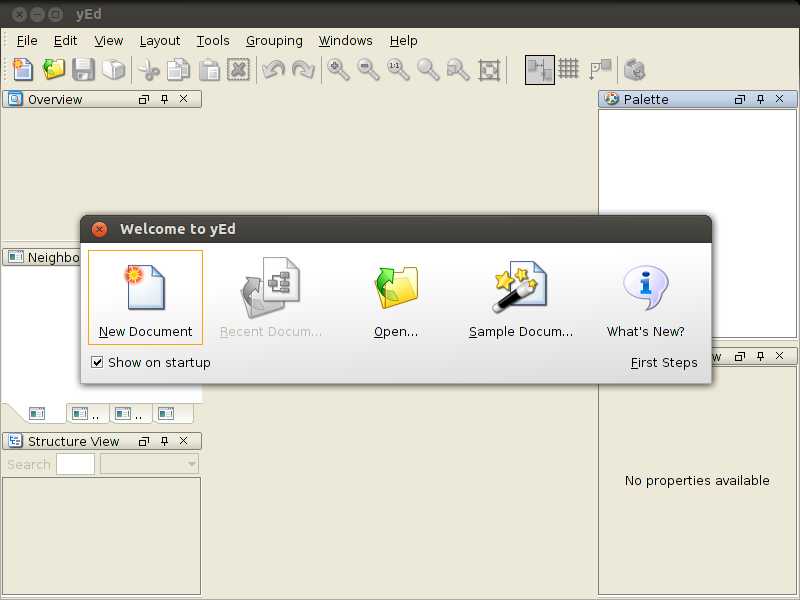
Task: Click the Structure View title icon
Action: click(15, 441)
